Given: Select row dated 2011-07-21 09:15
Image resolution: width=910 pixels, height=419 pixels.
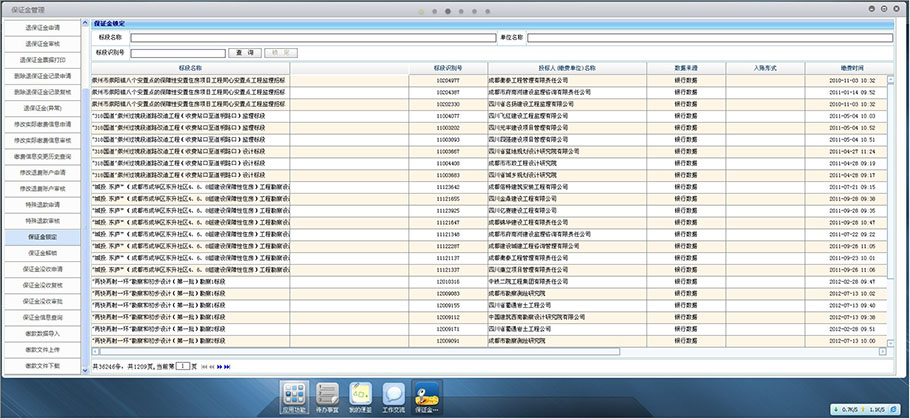Looking at the screenshot, I should click(489, 187).
